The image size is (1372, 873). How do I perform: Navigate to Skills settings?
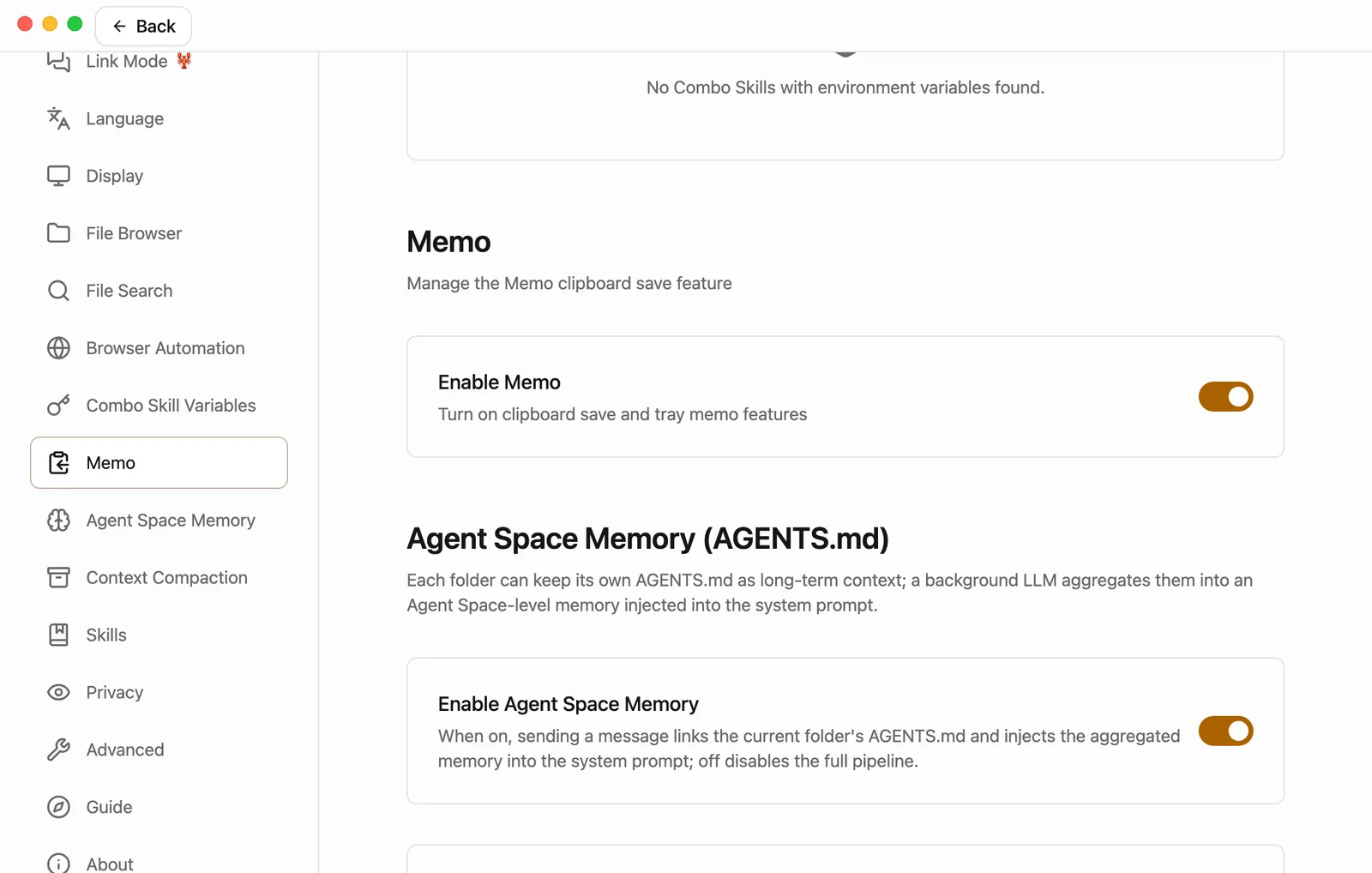click(159, 635)
